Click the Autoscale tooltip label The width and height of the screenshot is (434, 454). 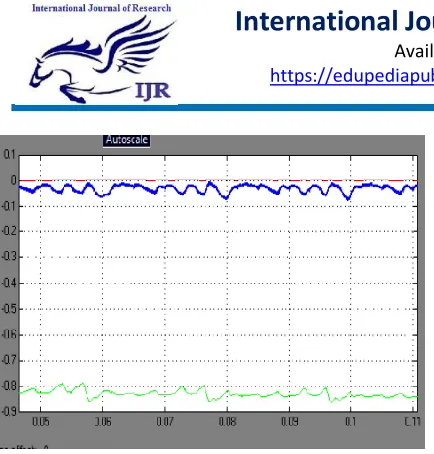126,140
